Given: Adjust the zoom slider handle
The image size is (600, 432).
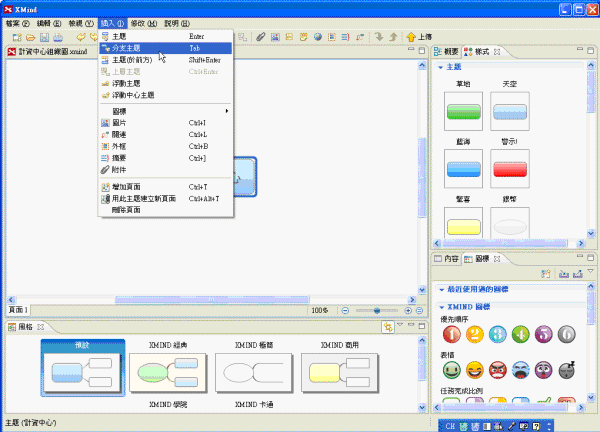Looking at the screenshot, I should [x=377, y=311].
